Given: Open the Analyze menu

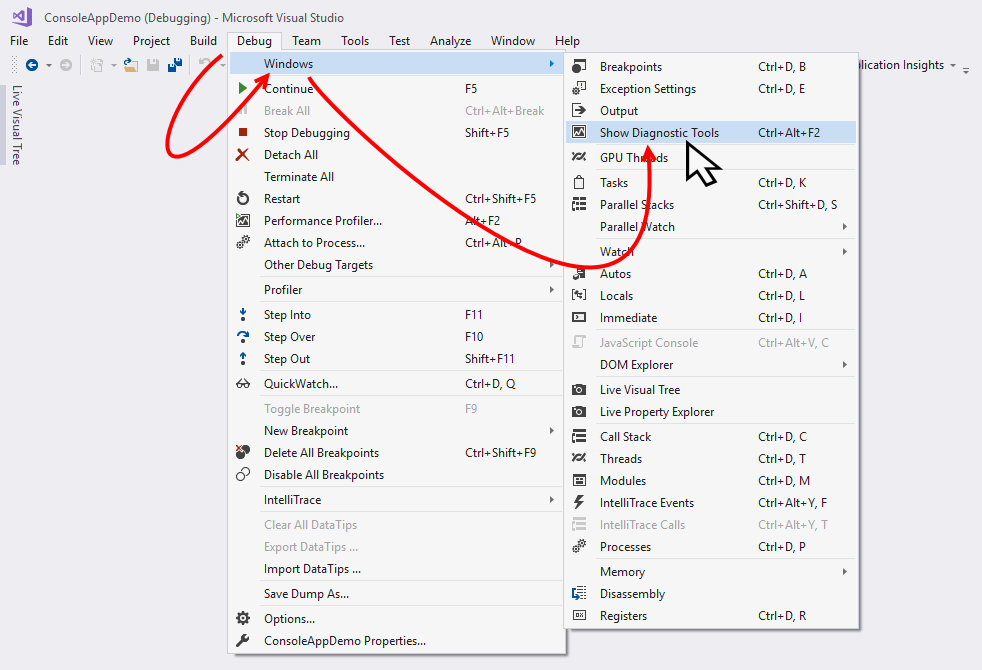Looking at the screenshot, I should 450,41.
